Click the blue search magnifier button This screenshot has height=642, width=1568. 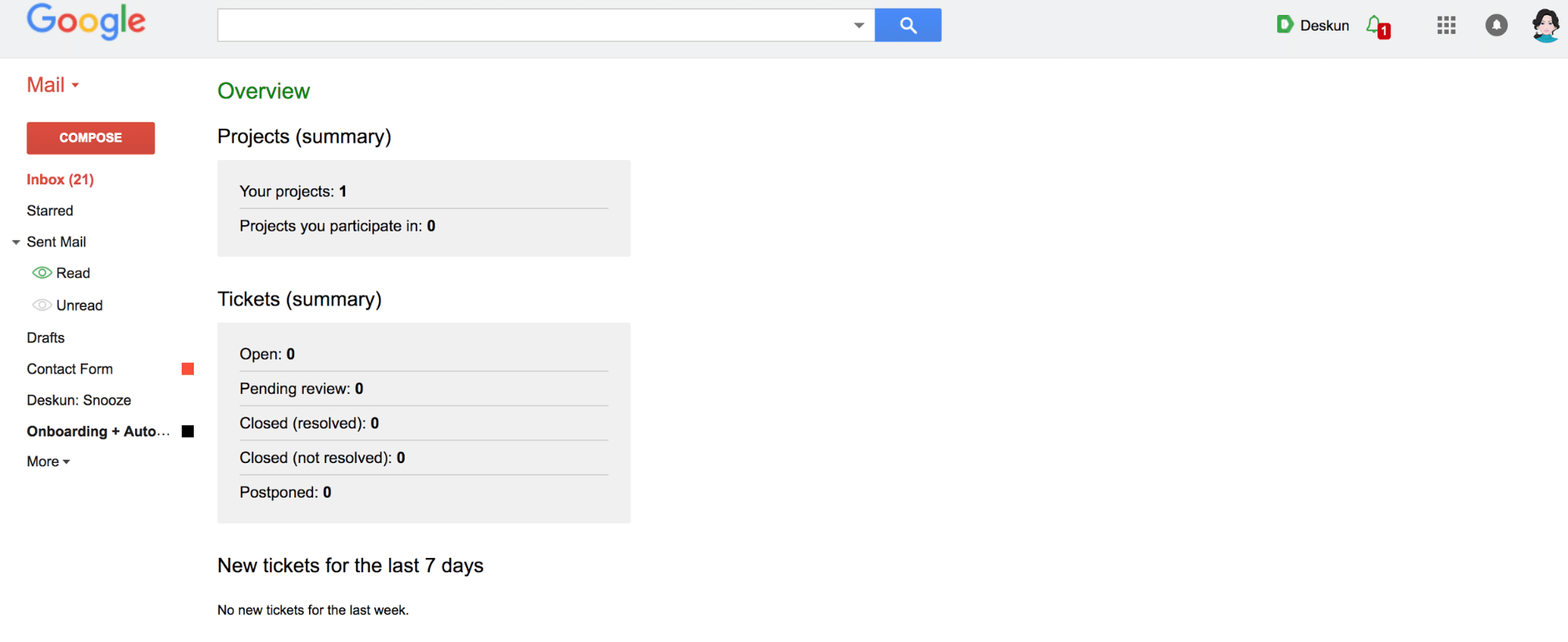[x=908, y=25]
